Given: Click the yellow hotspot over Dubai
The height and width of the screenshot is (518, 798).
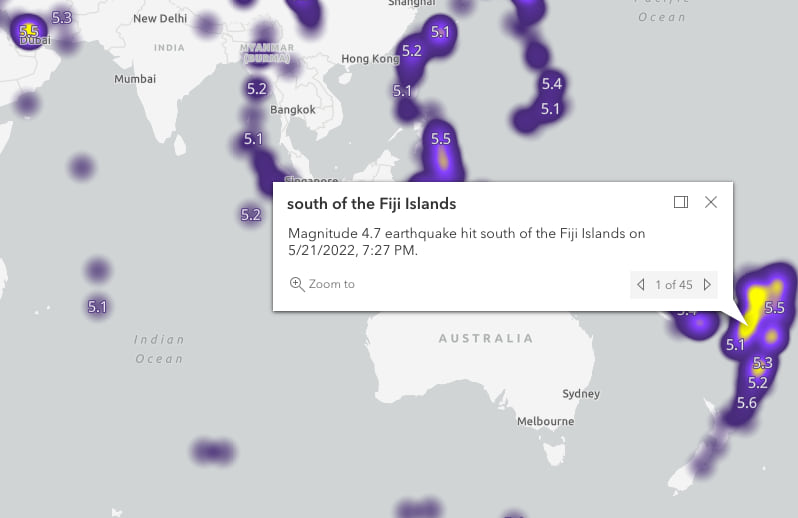Looking at the screenshot, I should pyautogui.click(x=29, y=32).
